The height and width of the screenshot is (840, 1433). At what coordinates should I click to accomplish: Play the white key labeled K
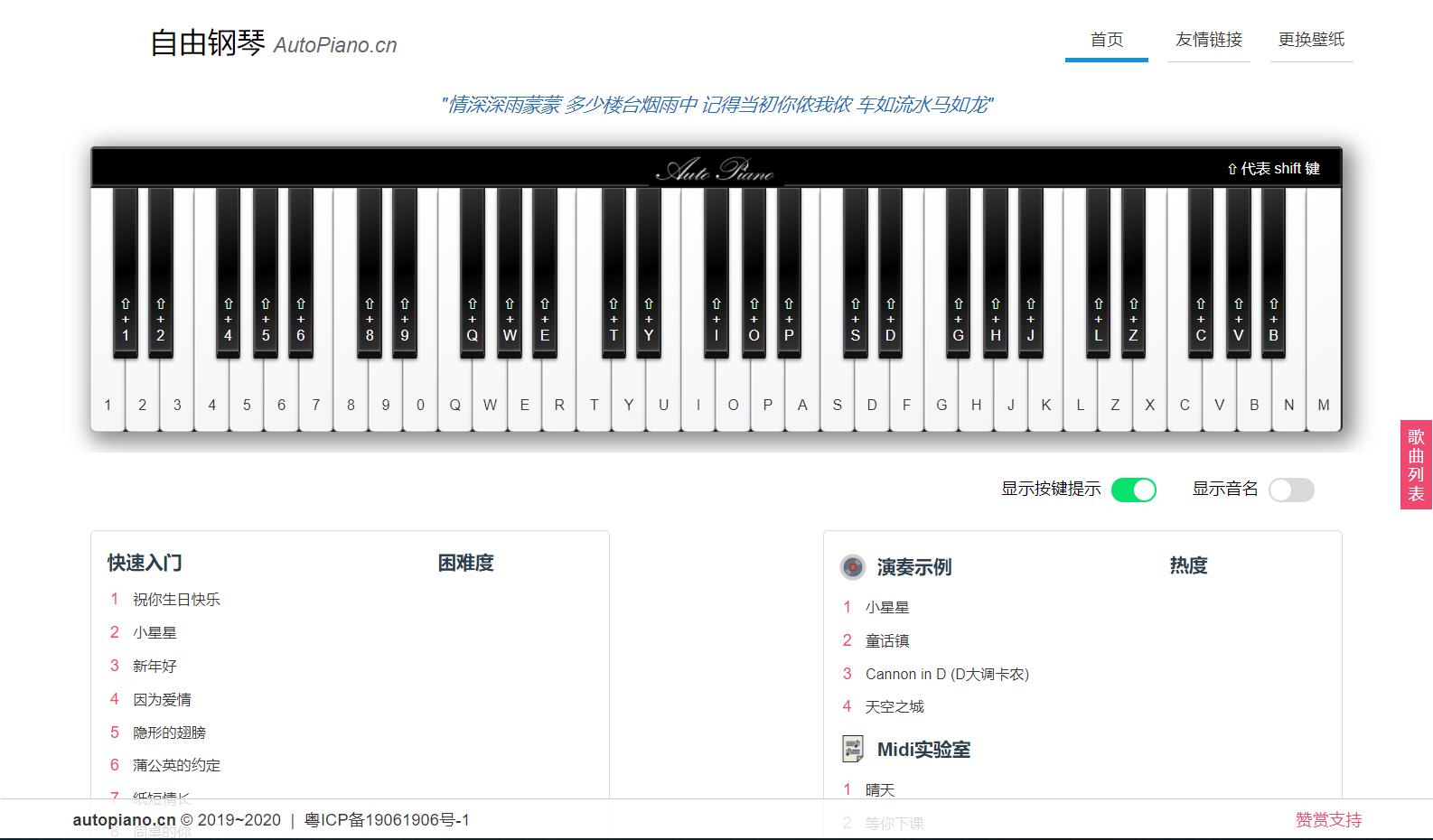coord(1045,397)
